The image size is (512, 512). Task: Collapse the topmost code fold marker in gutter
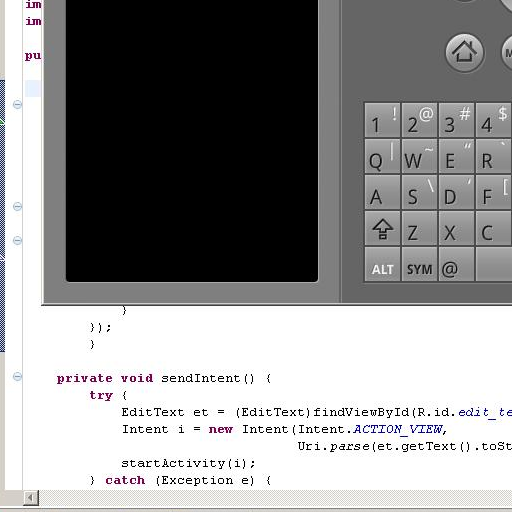tap(17, 104)
